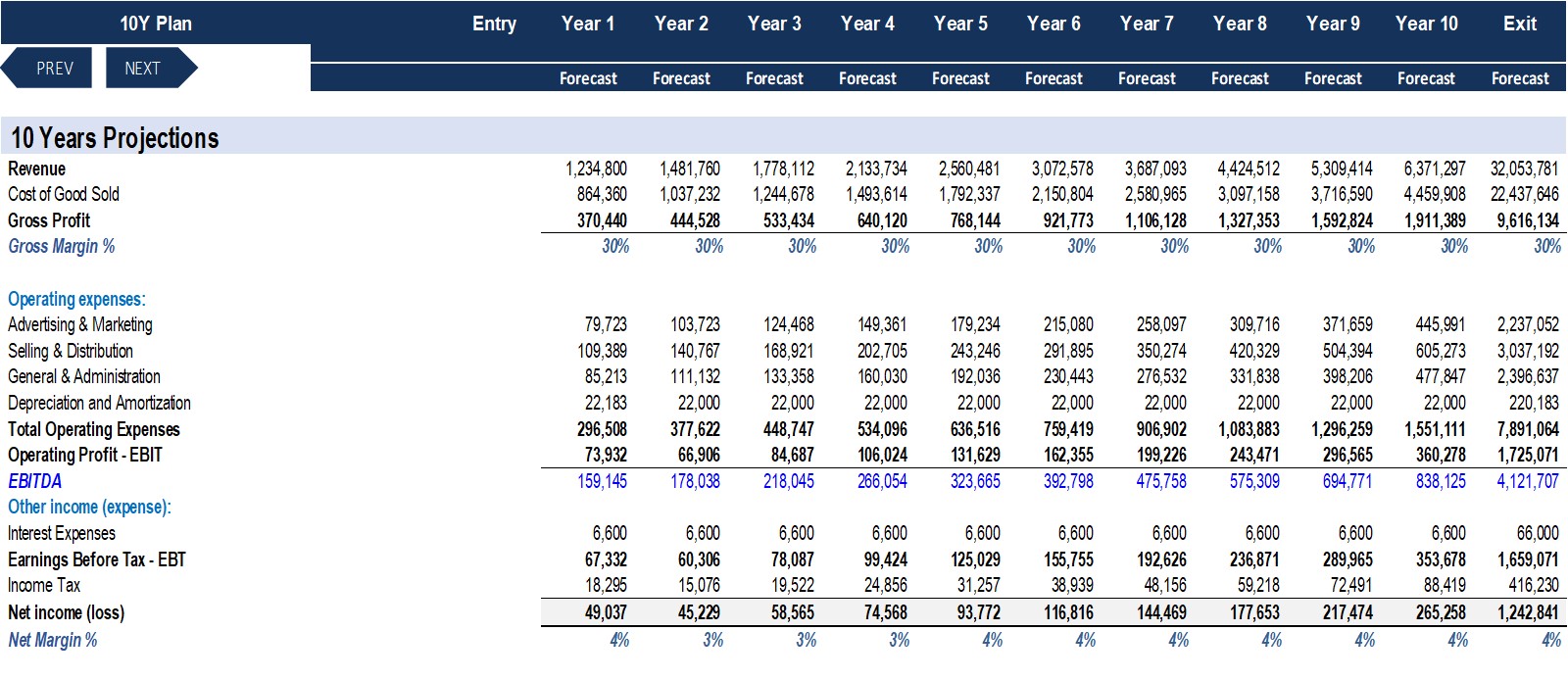Select the Net income (loss) label

(67, 612)
